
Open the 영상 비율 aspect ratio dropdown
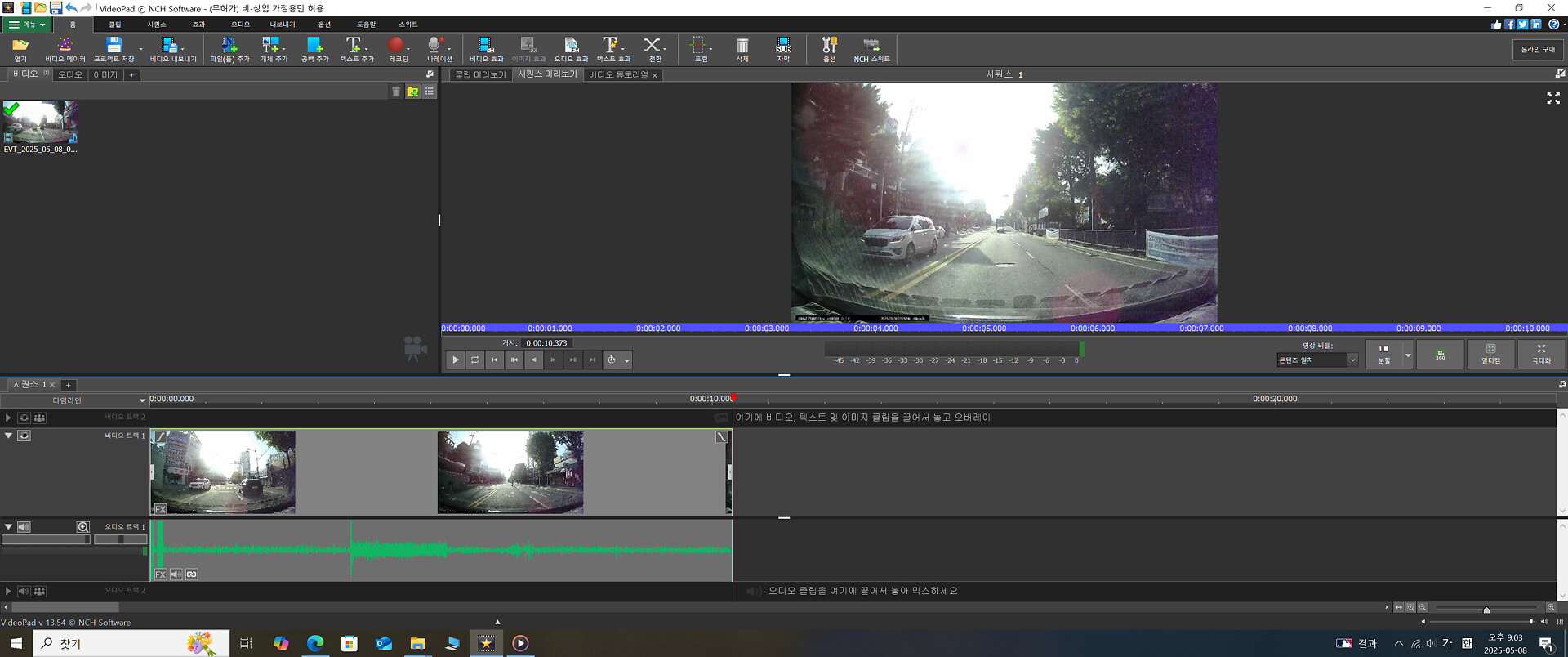tap(1316, 360)
